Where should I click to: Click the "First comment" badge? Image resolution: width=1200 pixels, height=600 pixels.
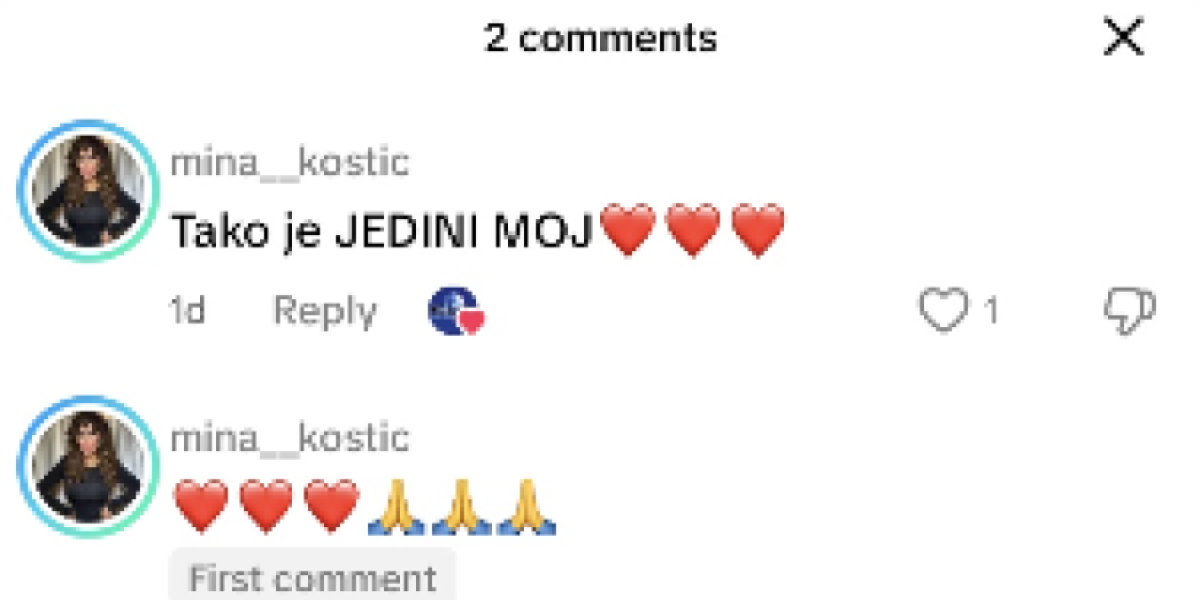coord(313,577)
